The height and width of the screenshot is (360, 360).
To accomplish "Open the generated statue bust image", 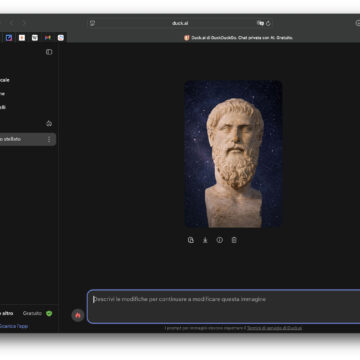I will [x=233, y=154].
